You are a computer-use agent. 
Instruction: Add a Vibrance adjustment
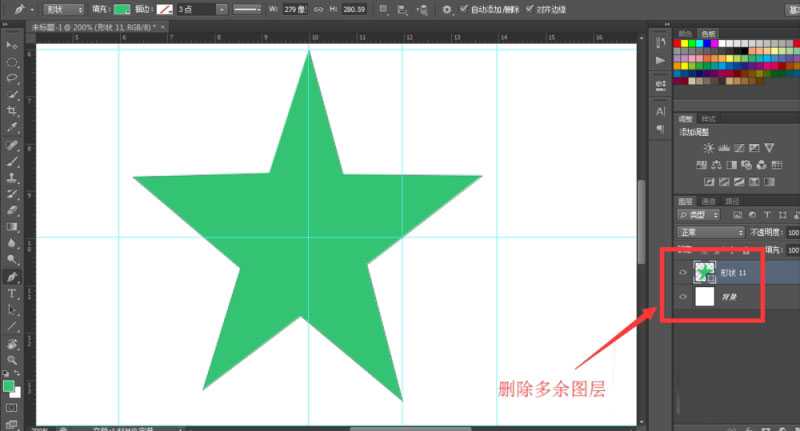[769, 148]
